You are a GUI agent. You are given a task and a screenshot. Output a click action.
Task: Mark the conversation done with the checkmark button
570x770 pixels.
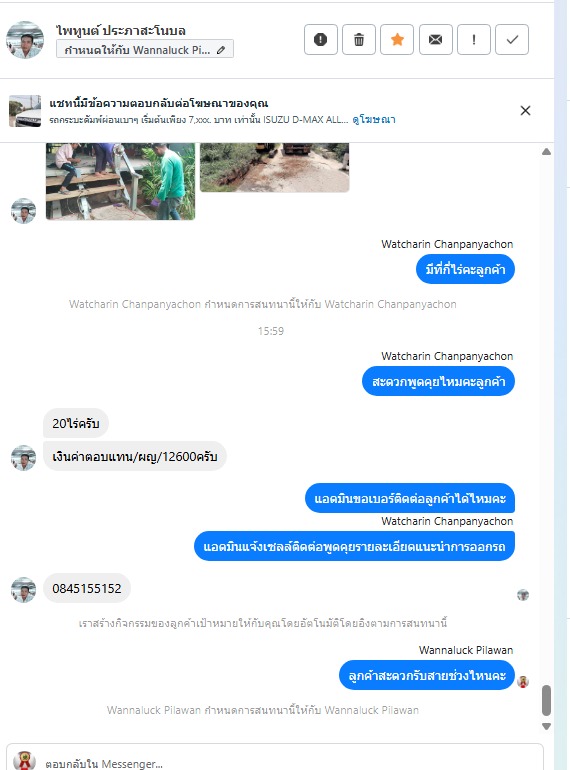pyautogui.click(x=512, y=39)
